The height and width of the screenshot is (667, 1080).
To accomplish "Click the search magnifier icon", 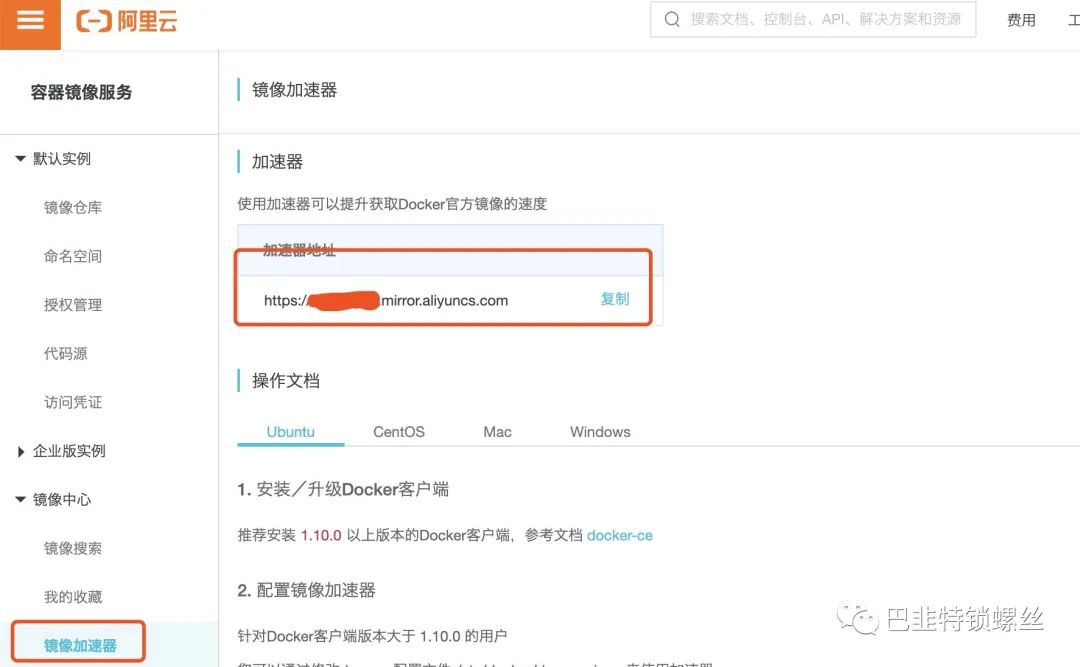I will (672, 19).
